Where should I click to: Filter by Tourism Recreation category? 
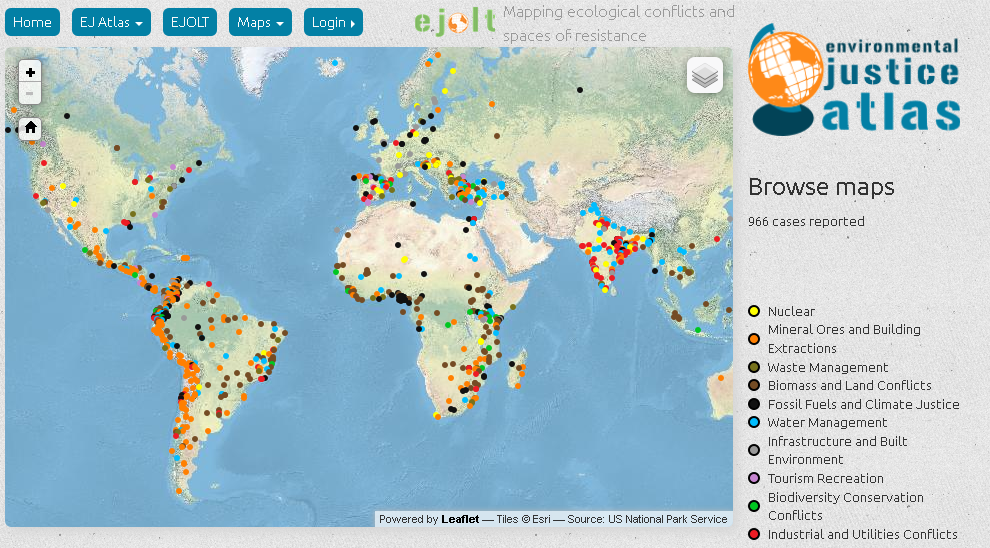825,479
